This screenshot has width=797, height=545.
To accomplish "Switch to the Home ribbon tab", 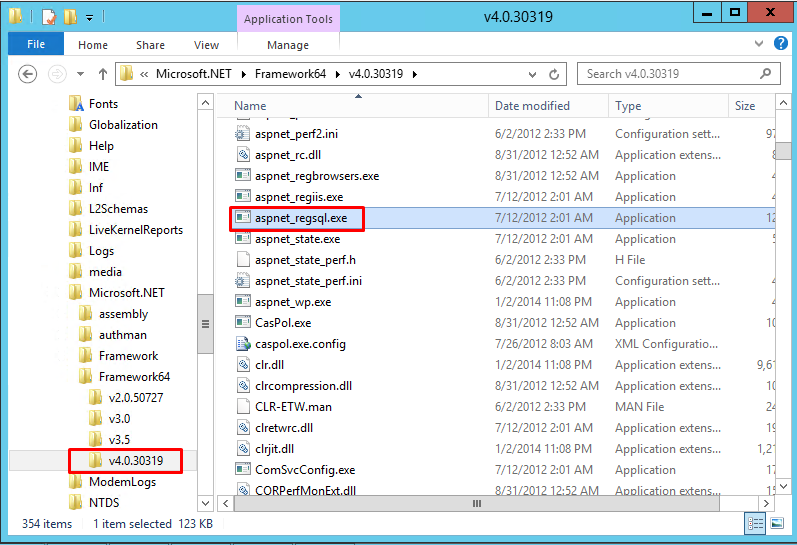I will (x=93, y=45).
